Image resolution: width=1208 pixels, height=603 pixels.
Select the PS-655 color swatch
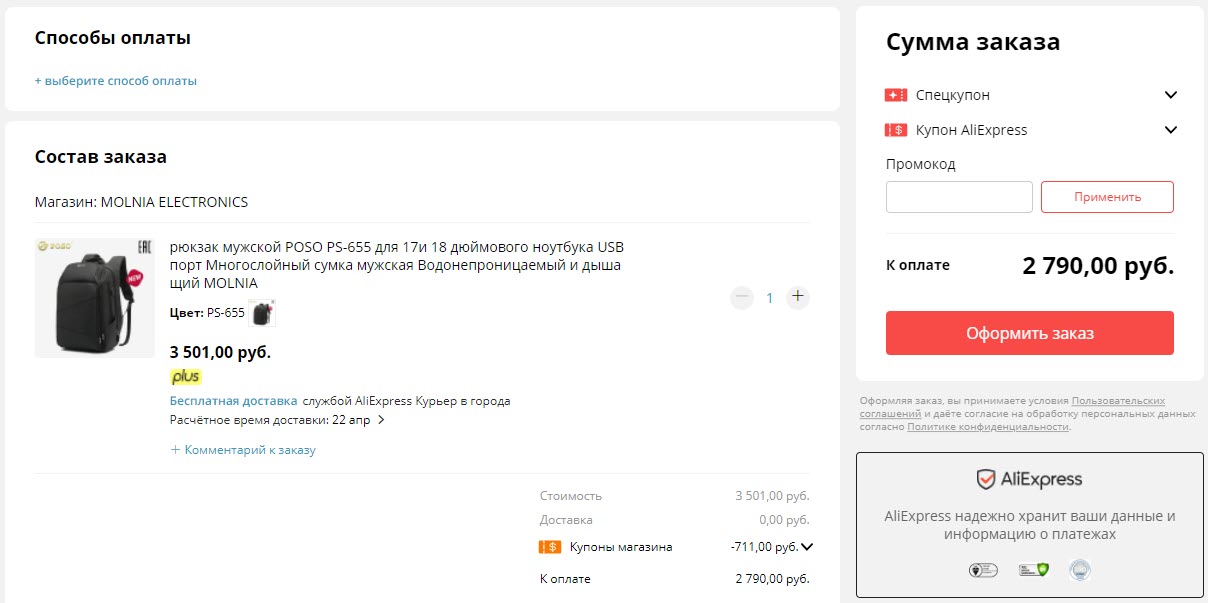[x=262, y=313]
